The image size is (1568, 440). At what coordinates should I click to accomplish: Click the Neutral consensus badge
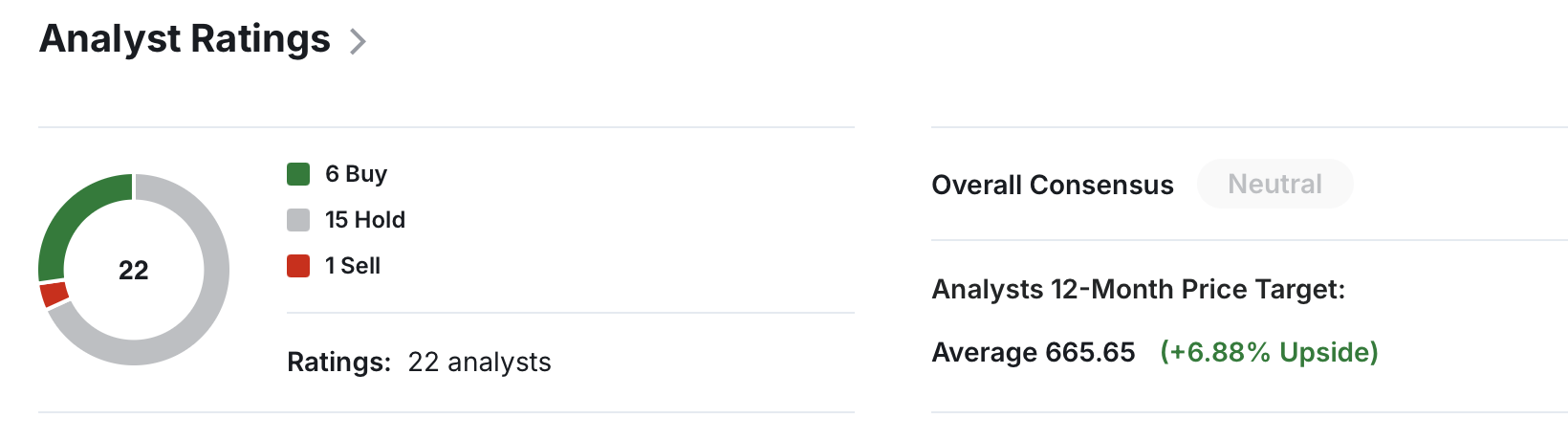tap(1275, 184)
